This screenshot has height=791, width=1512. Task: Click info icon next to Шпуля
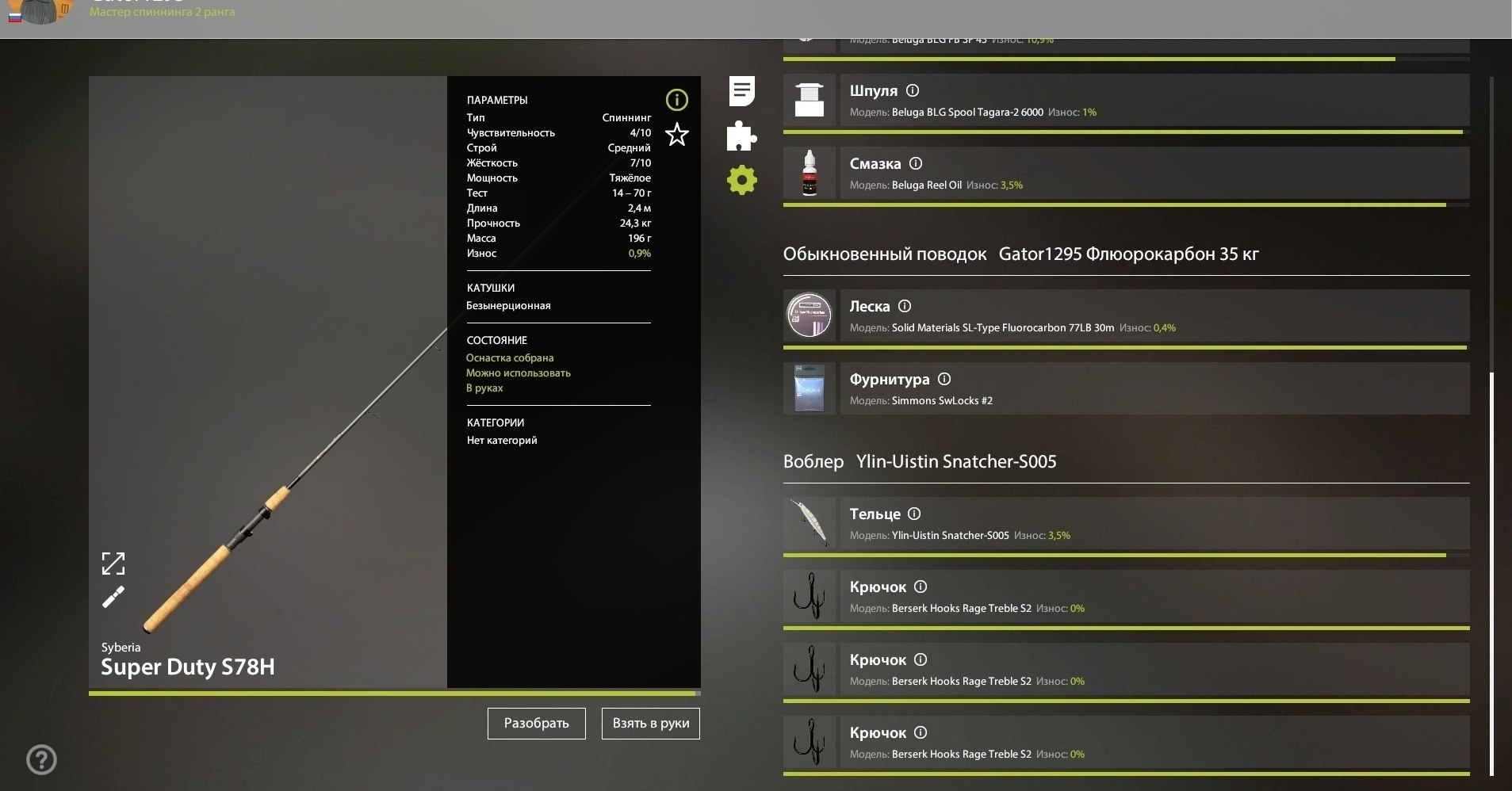point(913,90)
